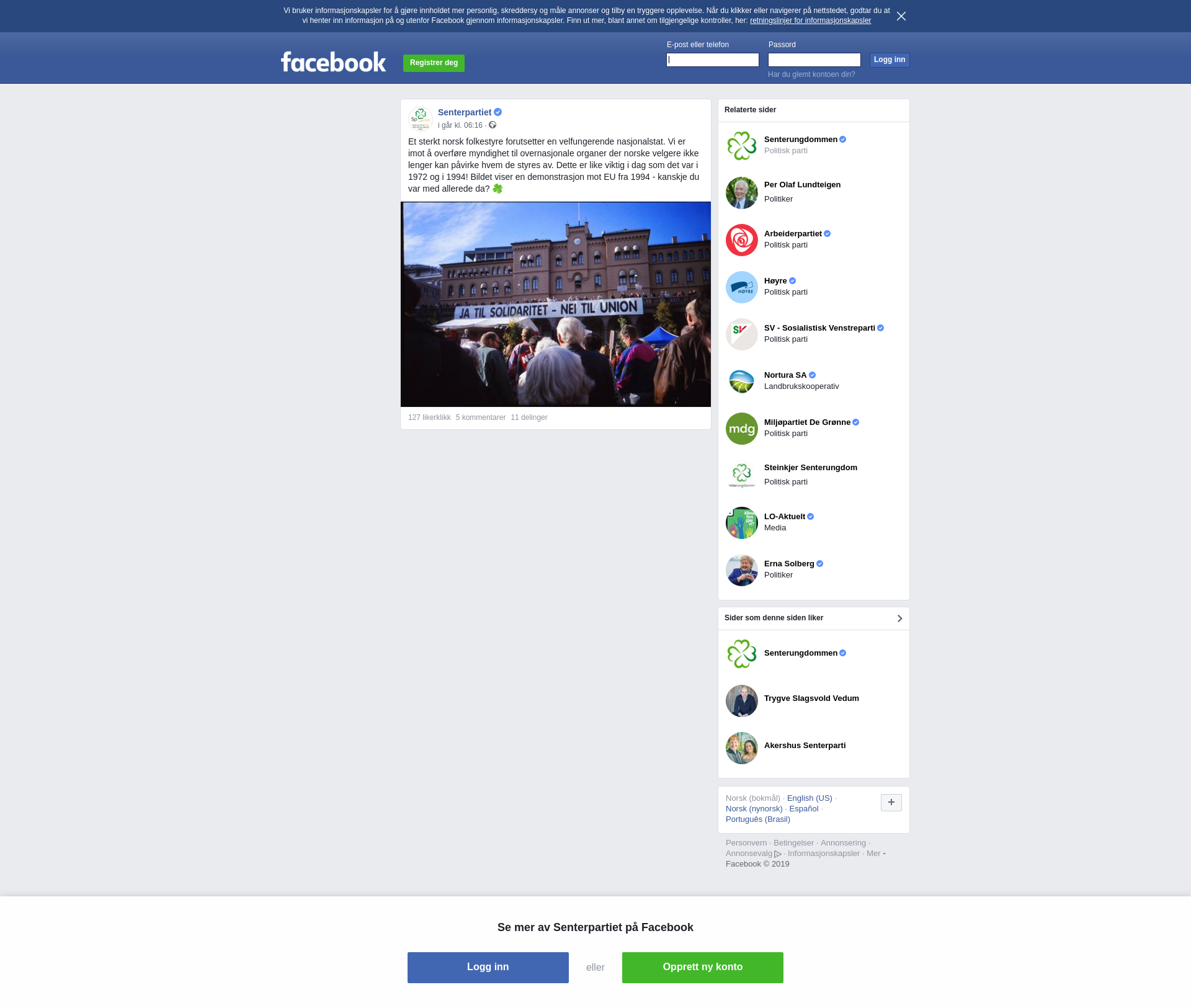Click the SV party logo

[742, 334]
